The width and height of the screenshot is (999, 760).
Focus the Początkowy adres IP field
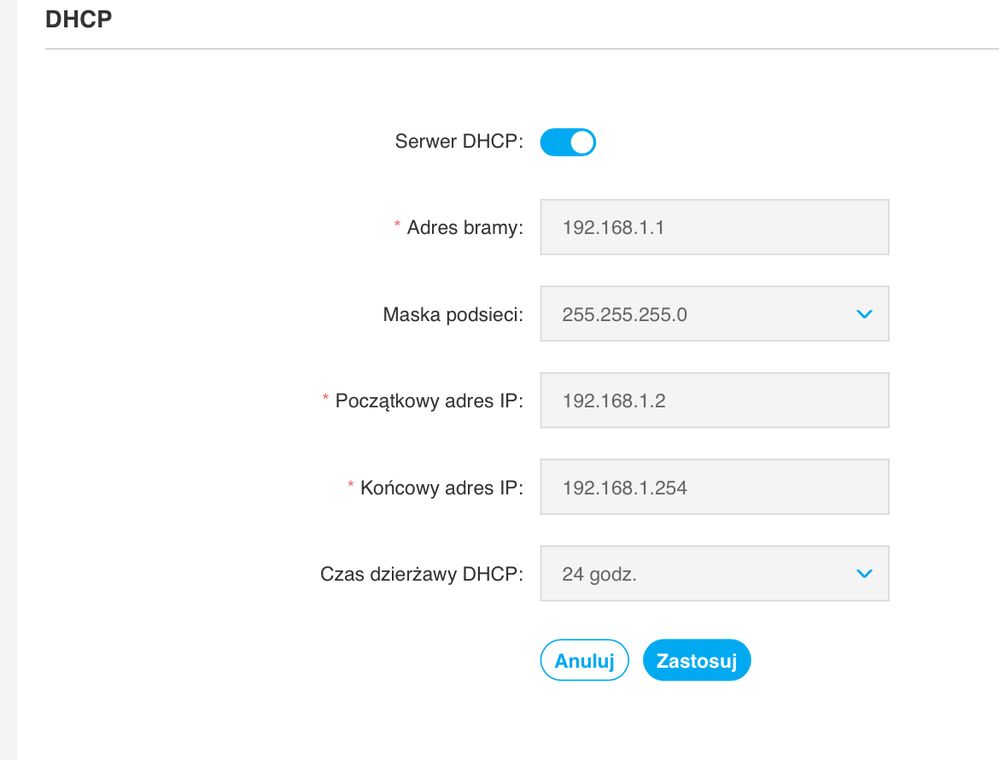tap(714, 401)
